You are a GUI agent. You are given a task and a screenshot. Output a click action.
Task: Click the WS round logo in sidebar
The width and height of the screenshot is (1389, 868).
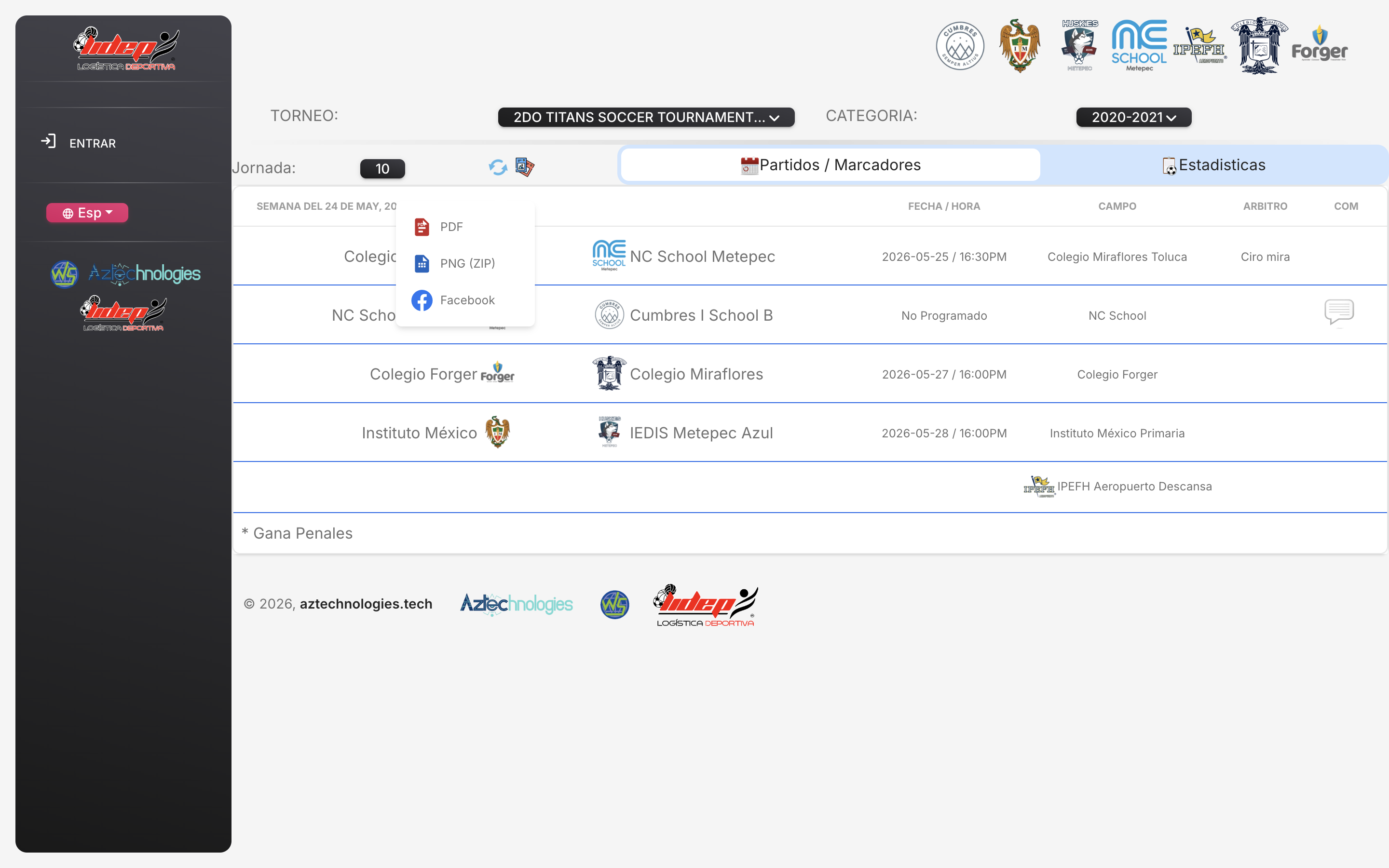64,274
